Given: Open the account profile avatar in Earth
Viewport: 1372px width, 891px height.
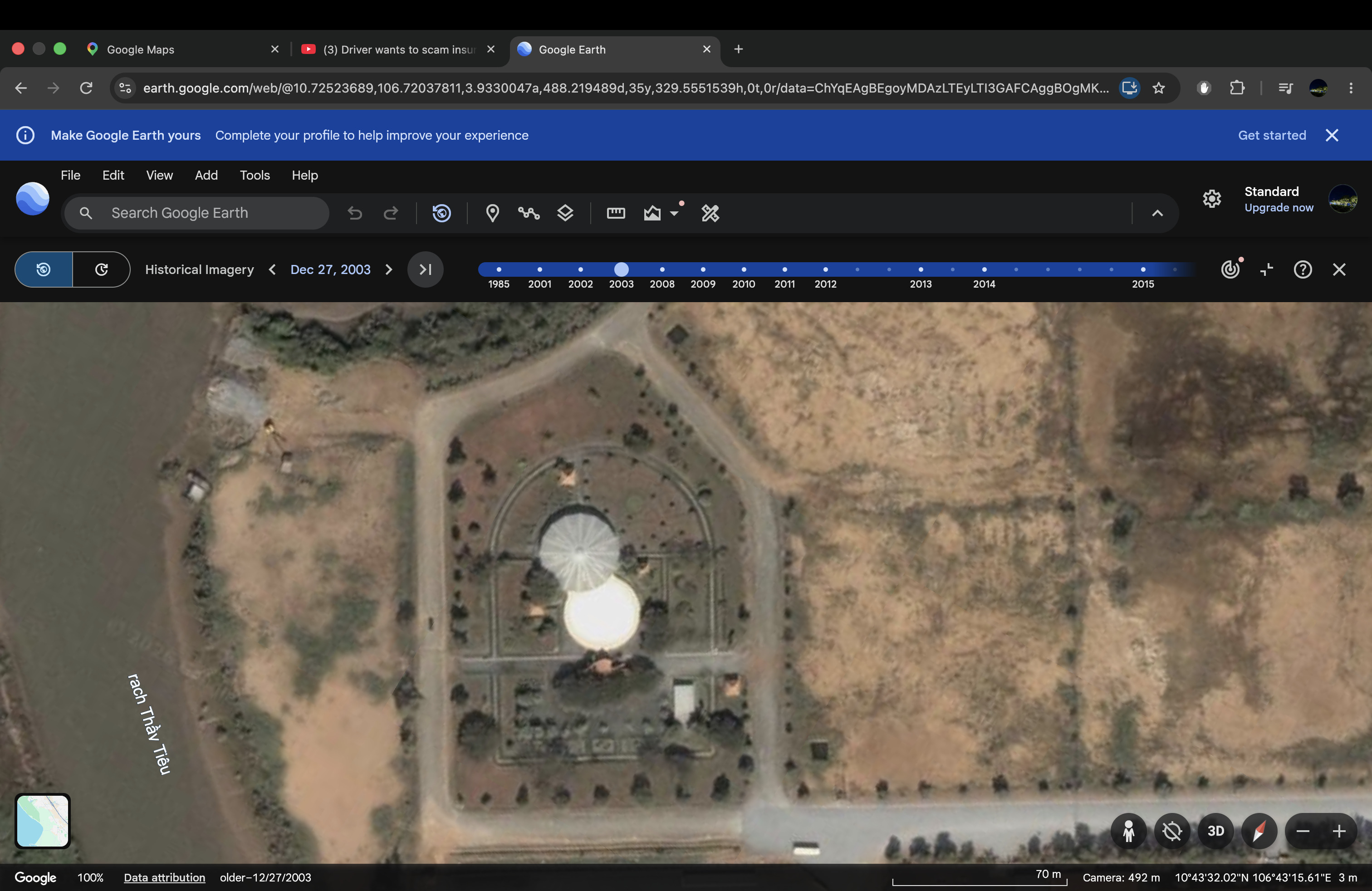Looking at the screenshot, I should click(1343, 199).
